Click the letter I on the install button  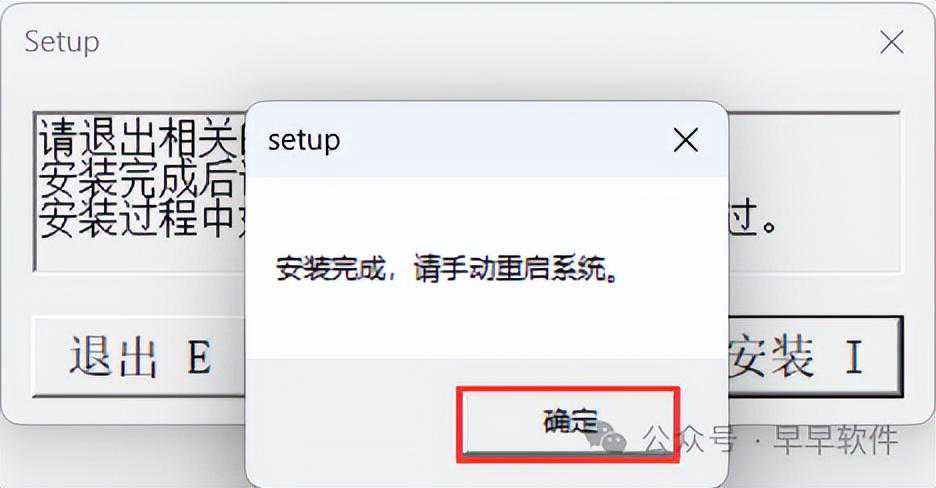tap(855, 357)
